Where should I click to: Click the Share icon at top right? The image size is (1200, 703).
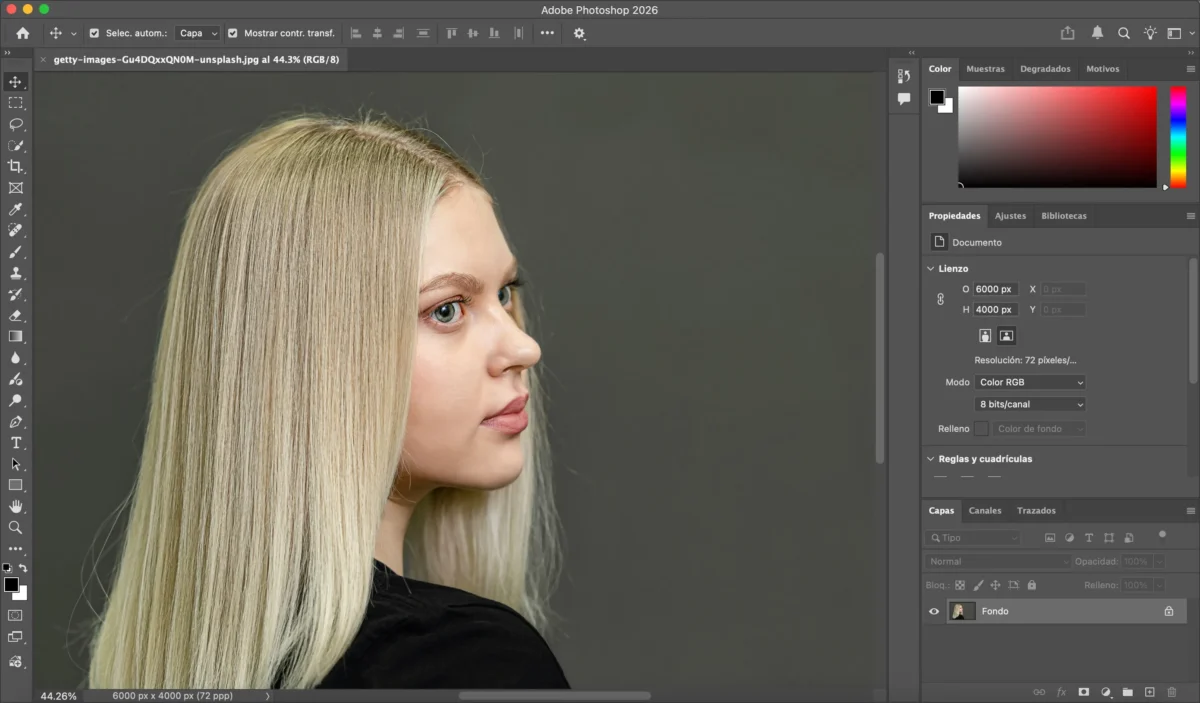pos(1068,33)
